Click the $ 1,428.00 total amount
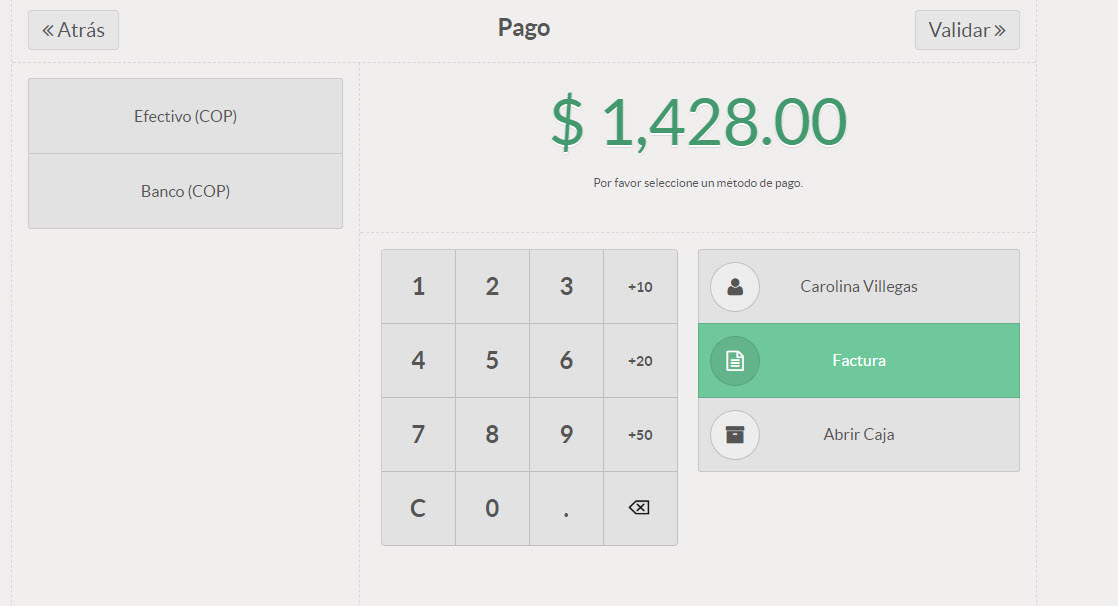This screenshot has width=1118, height=606. [x=698, y=124]
